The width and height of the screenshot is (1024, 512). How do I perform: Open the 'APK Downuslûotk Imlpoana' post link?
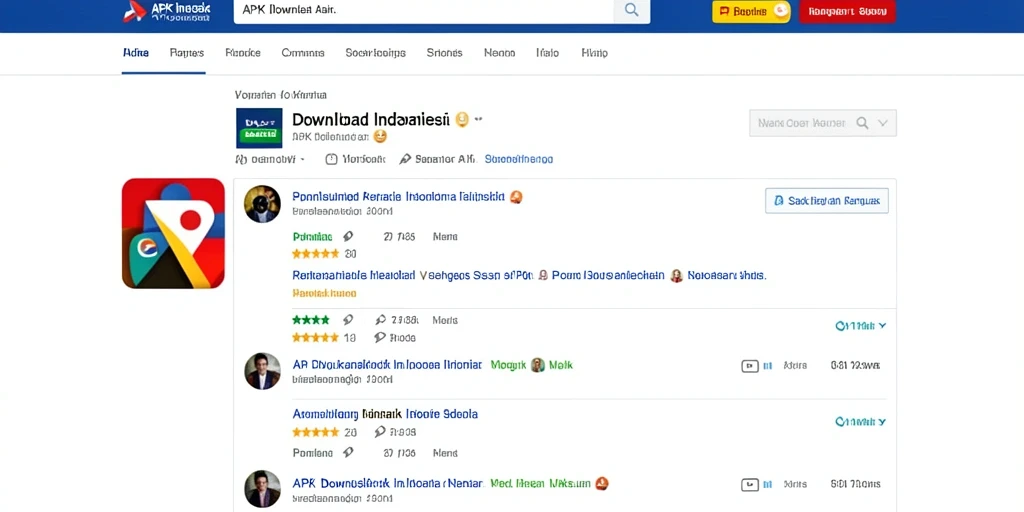[x=388, y=483]
